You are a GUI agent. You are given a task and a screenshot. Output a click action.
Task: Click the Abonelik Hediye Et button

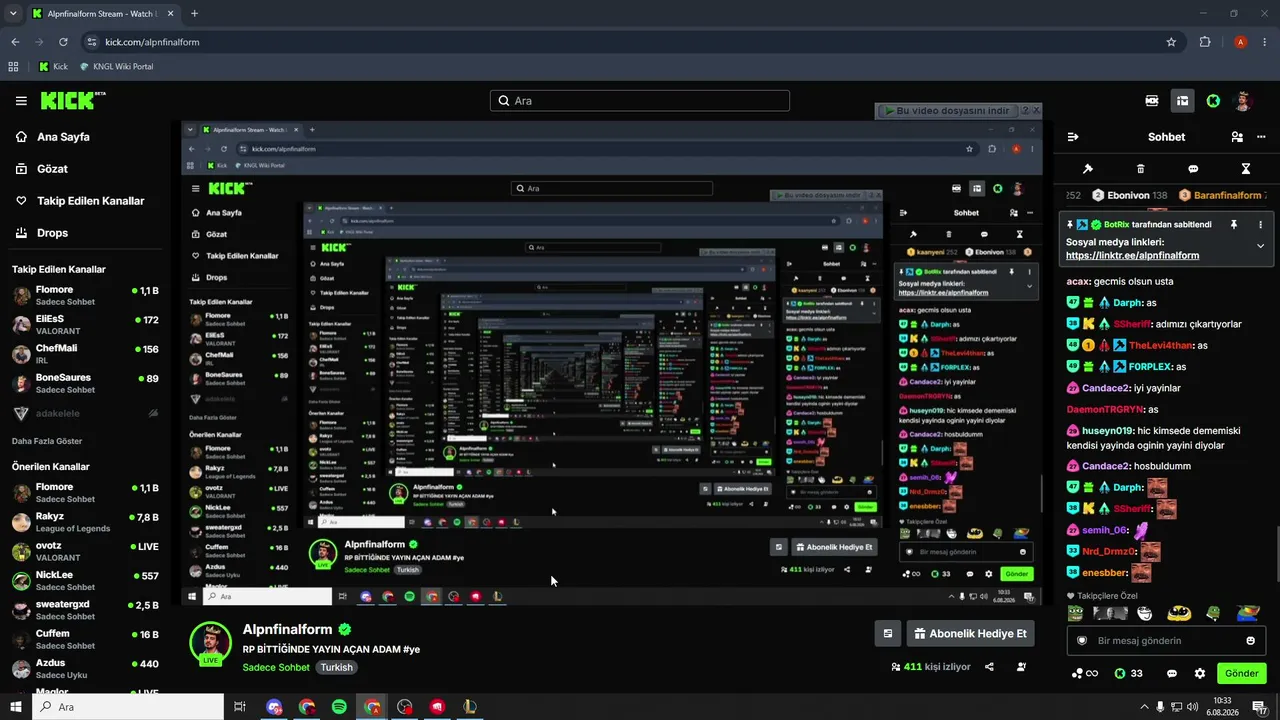point(970,634)
